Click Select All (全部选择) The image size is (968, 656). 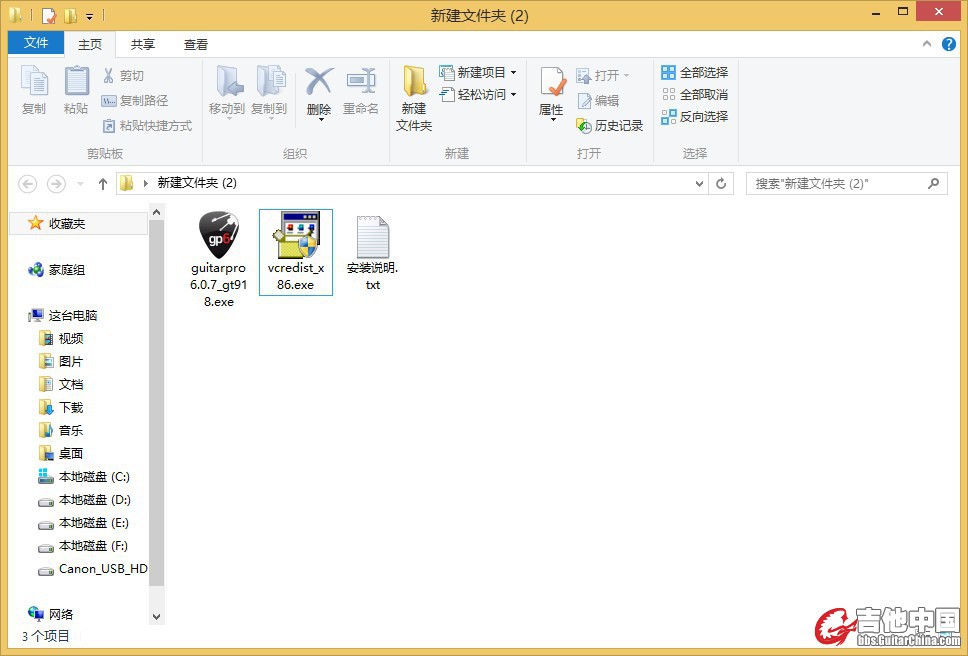694,72
